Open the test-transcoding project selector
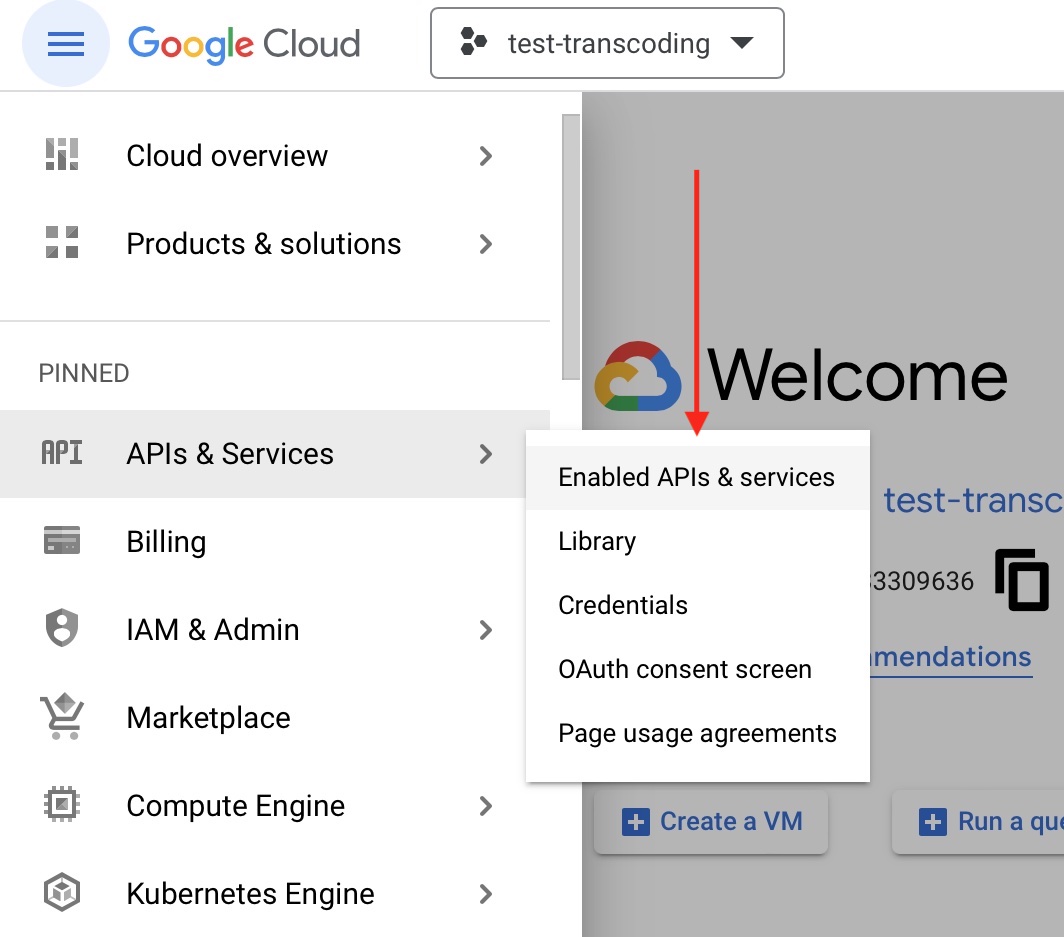Image resolution: width=1064 pixels, height=937 pixels. tap(607, 43)
